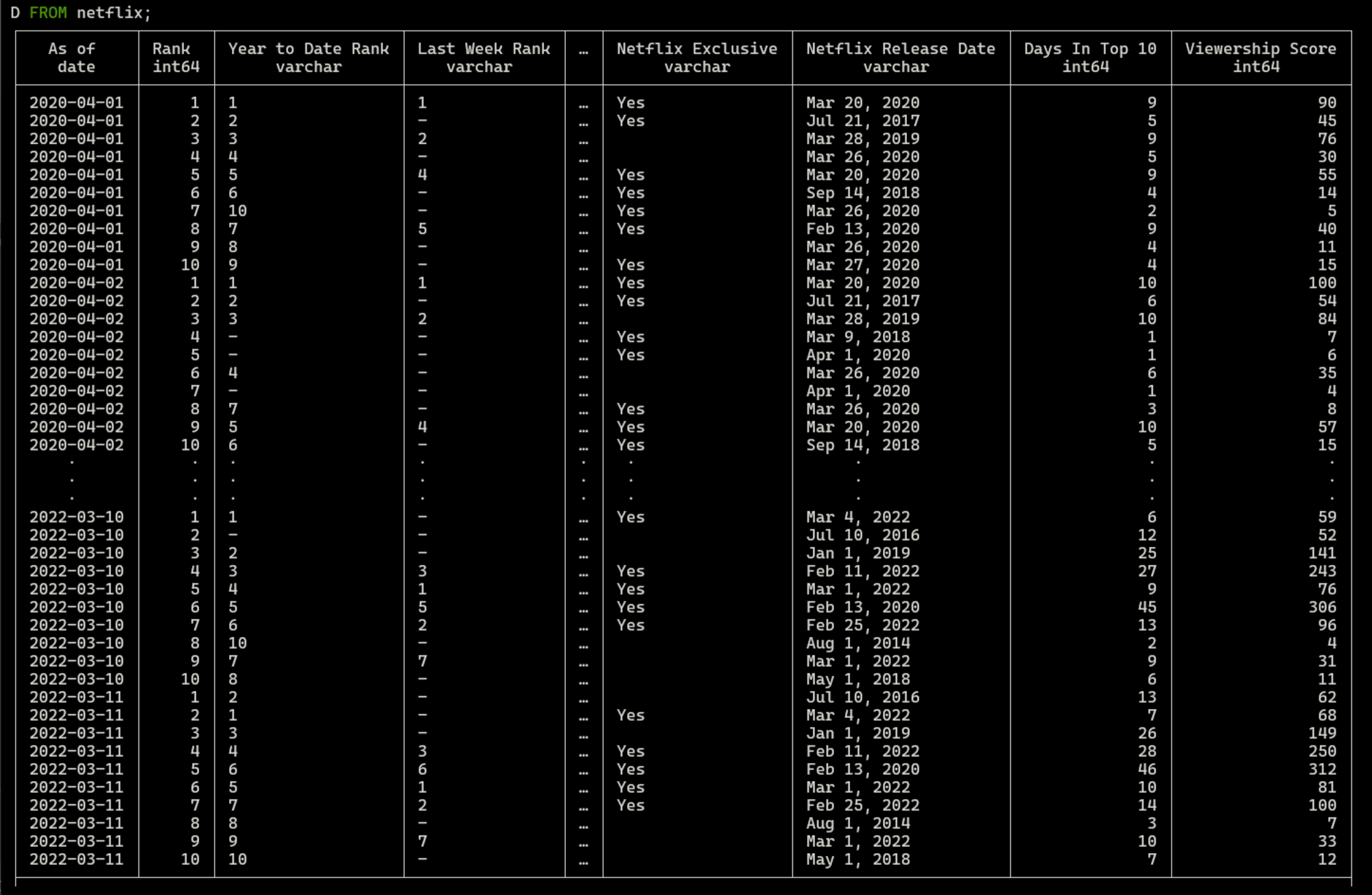Select the 'Days In Top 10 int64' header

point(1090,58)
